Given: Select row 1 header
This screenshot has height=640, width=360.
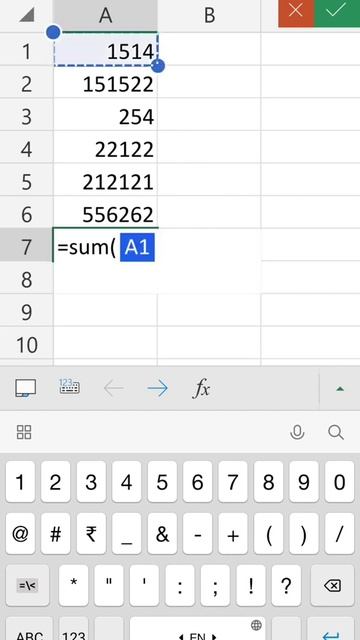Looking at the screenshot, I should 27,51.
